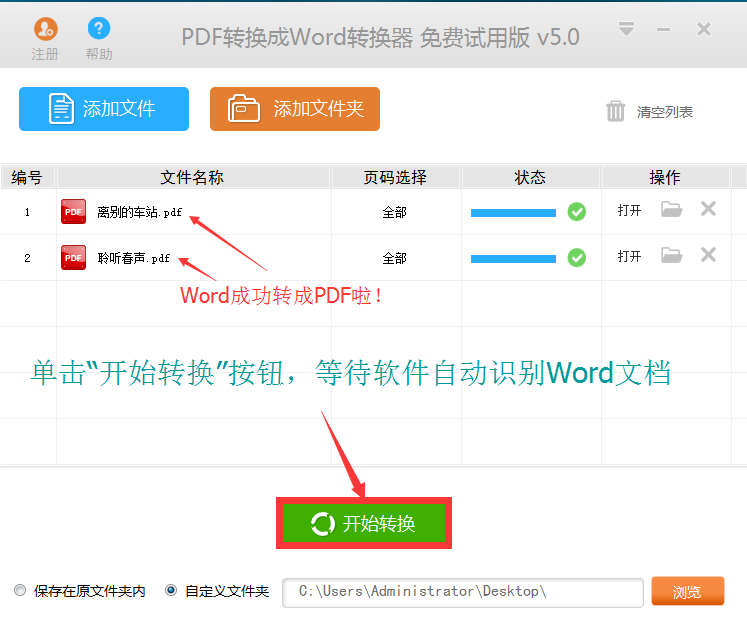Click progress bar of 聆听春声.pdf
The image size is (747, 634).
click(x=513, y=259)
